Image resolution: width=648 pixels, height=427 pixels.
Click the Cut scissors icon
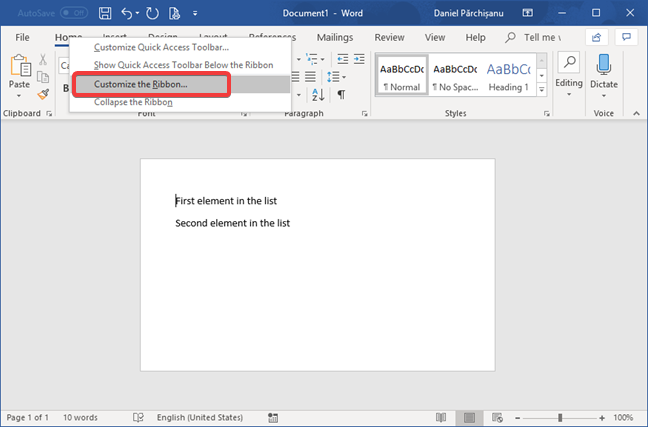click(43, 60)
